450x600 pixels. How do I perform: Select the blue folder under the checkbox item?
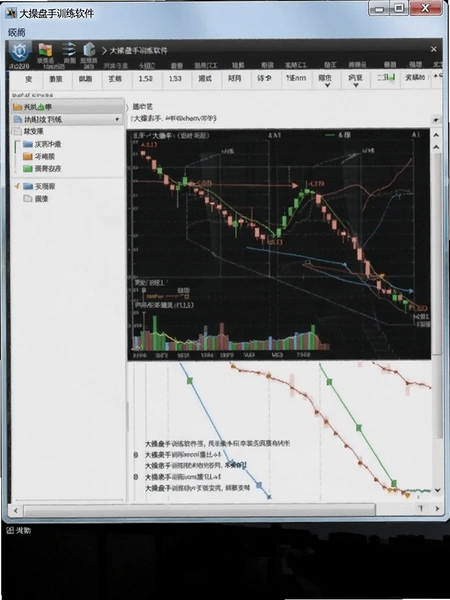coord(42,144)
